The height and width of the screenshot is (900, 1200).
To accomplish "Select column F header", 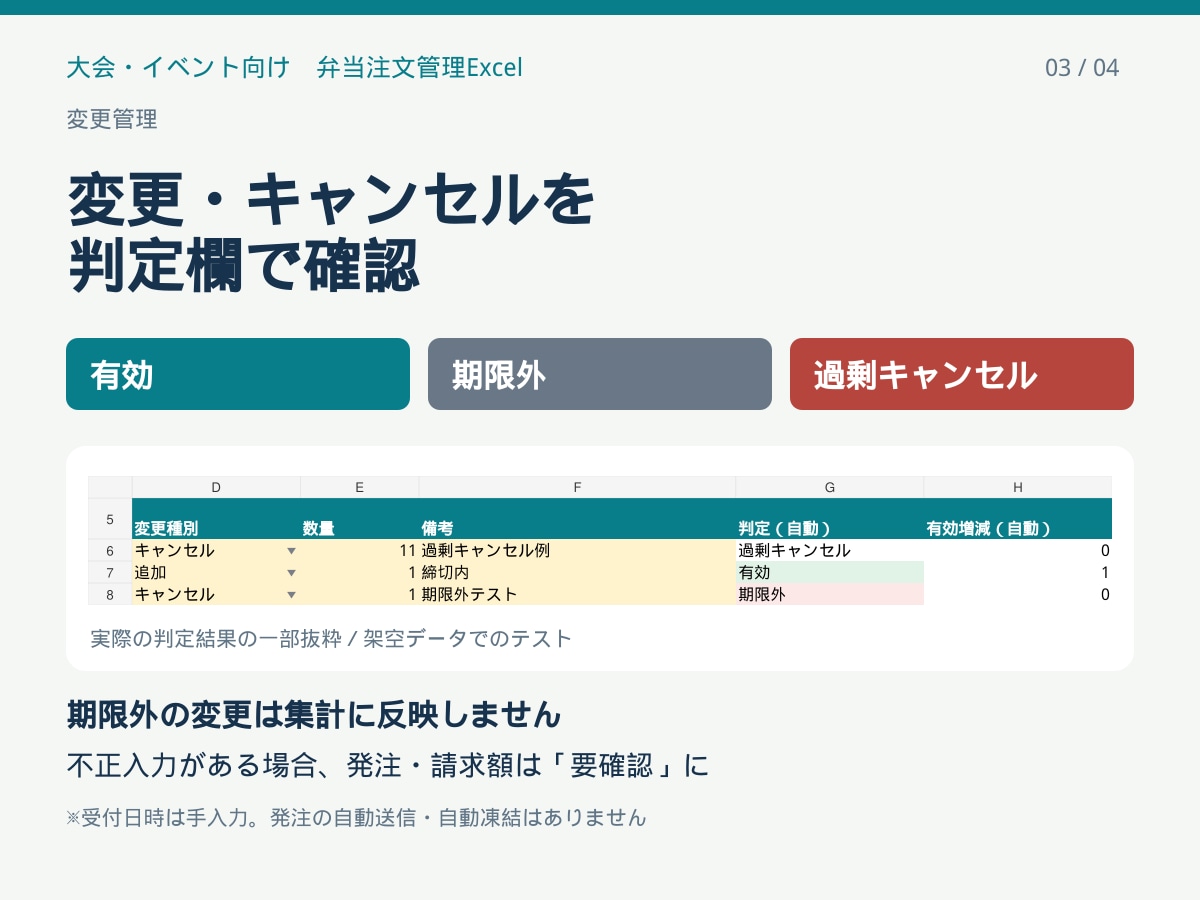I will (x=577, y=487).
